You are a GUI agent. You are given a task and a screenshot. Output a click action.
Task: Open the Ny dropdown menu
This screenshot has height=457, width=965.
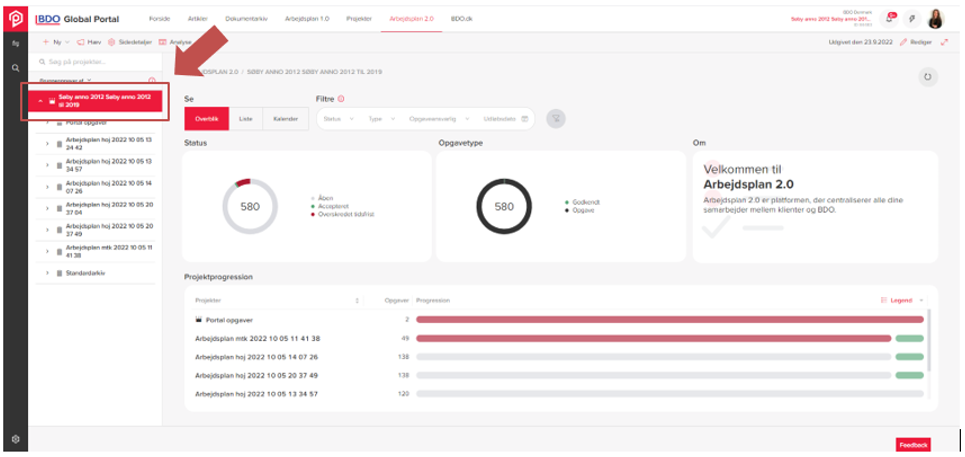tap(56, 42)
